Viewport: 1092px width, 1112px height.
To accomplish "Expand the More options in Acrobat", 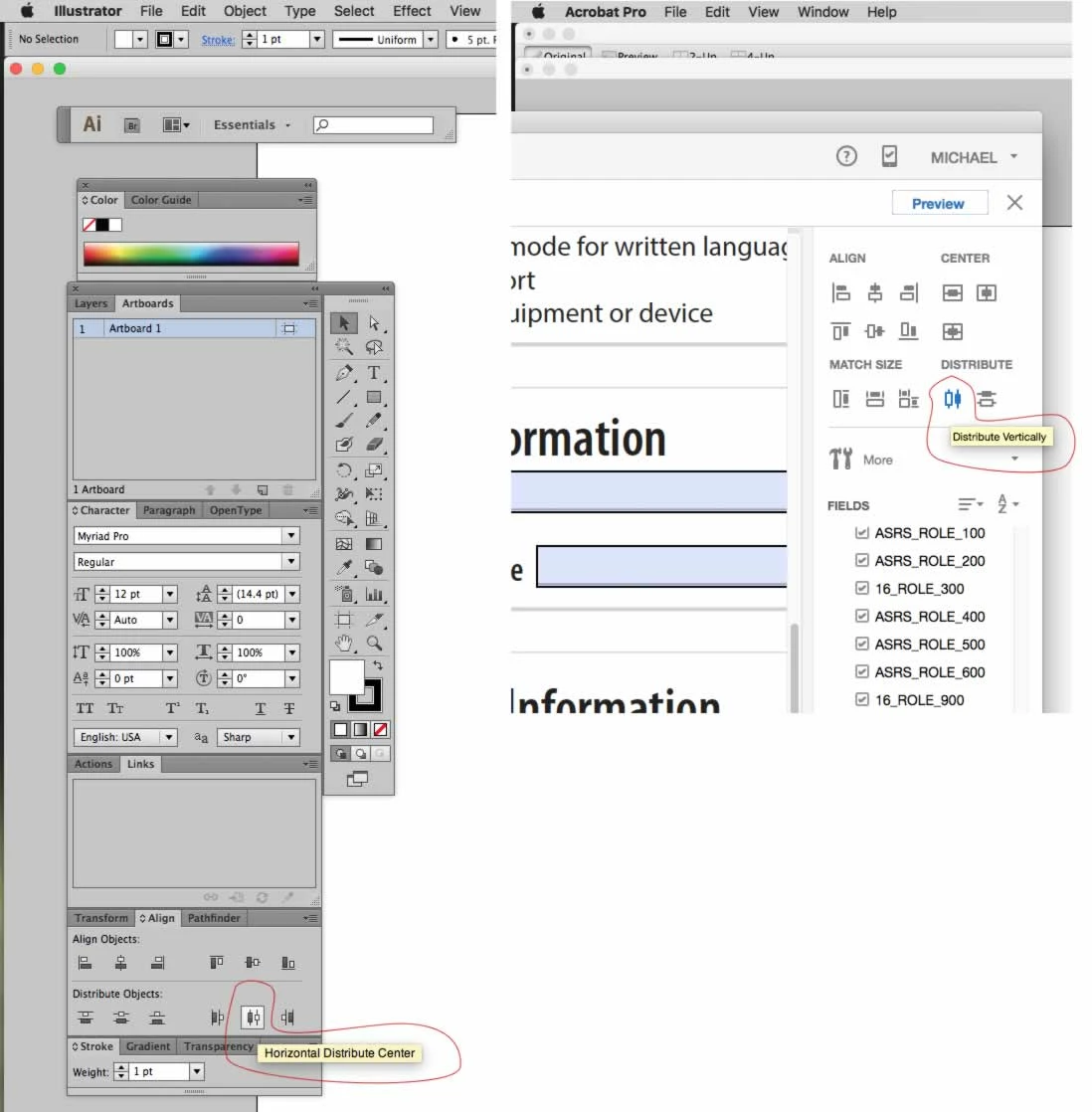I will click(x=1014, y=459).
